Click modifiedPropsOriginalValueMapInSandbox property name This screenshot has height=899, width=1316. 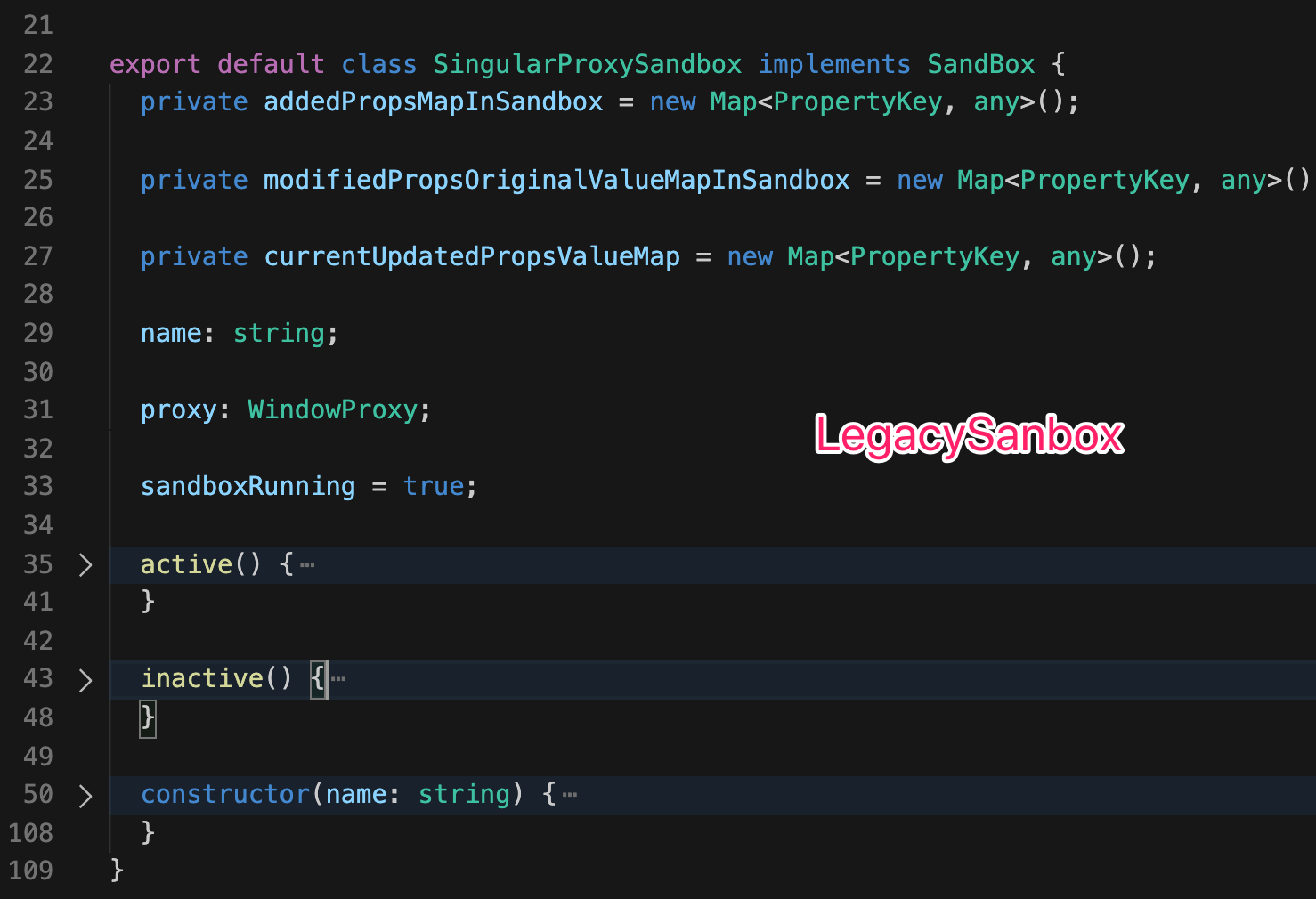556,180
